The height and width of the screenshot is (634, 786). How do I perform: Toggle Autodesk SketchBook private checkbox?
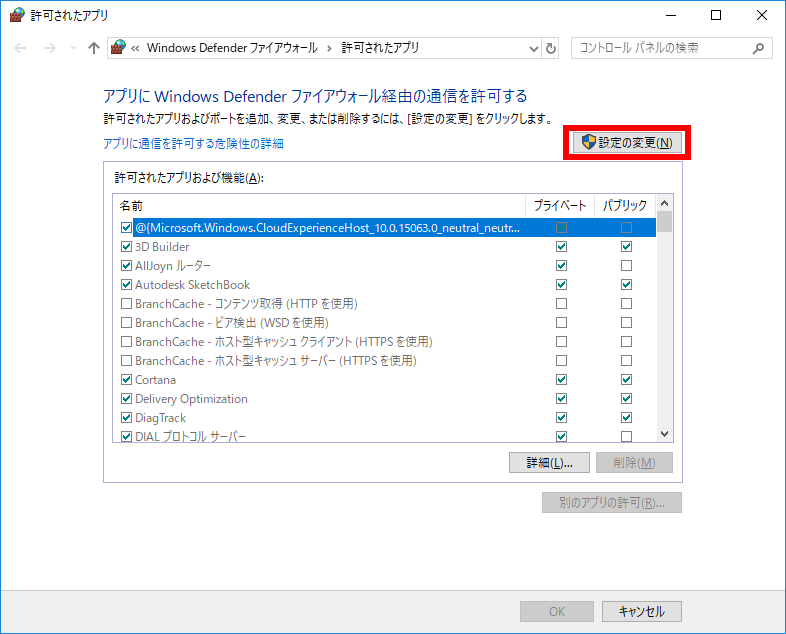point(561,285)
